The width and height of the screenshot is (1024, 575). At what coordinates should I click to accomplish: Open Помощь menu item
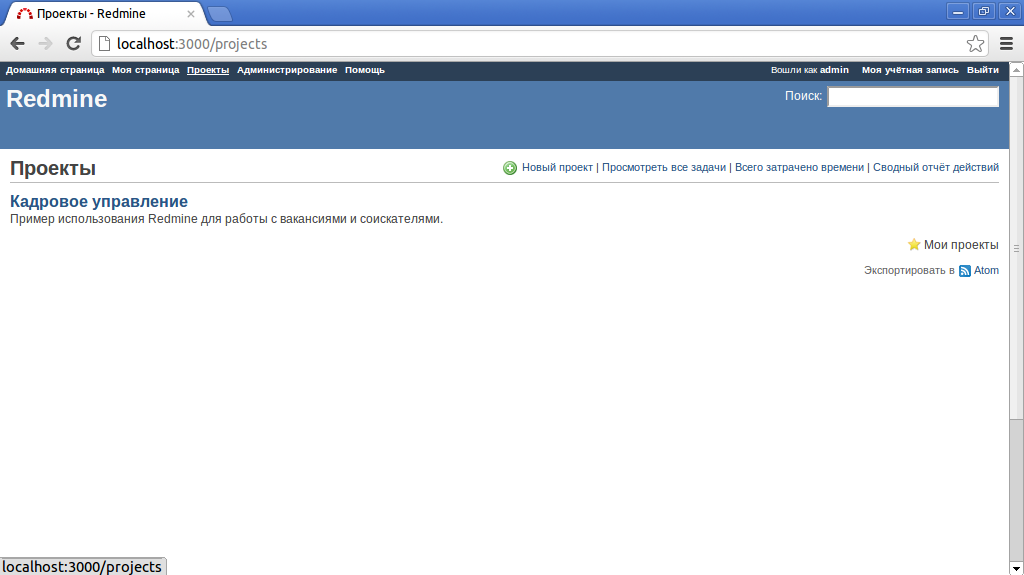click(364, 70)
